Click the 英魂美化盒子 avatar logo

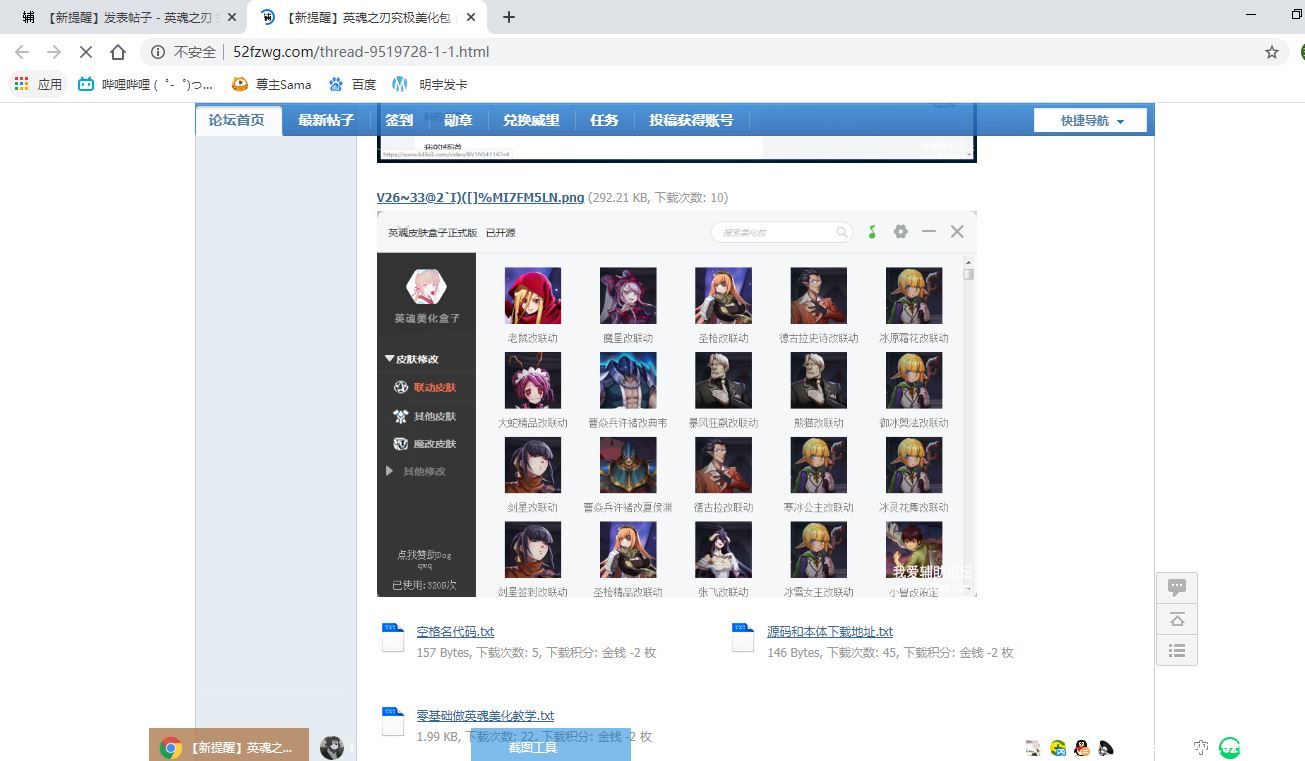pyautogui.click(x=426, y=287)
